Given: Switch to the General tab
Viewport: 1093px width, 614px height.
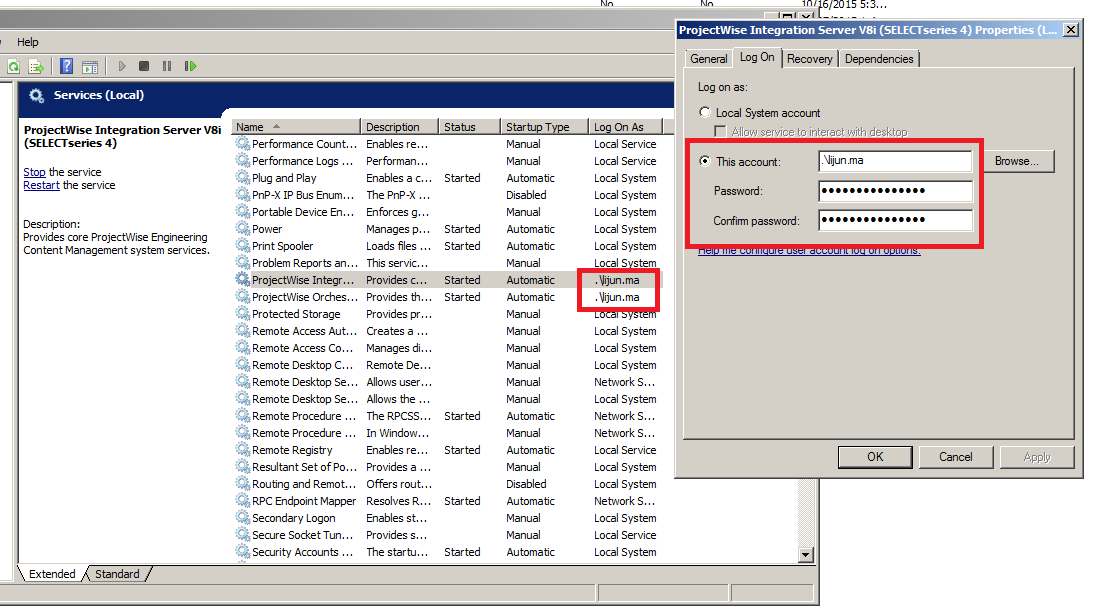Looking at the screenshot, I should 709,59.
